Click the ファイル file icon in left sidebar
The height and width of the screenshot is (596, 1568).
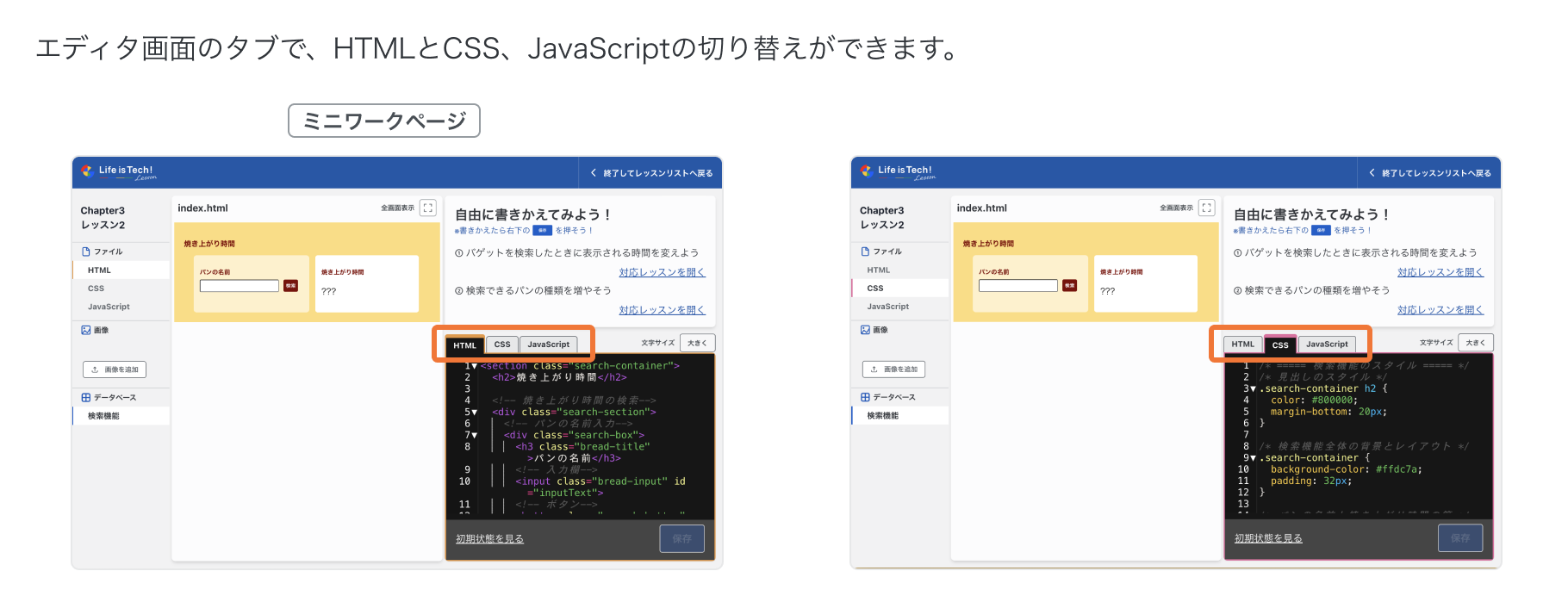tap(86, 251)
